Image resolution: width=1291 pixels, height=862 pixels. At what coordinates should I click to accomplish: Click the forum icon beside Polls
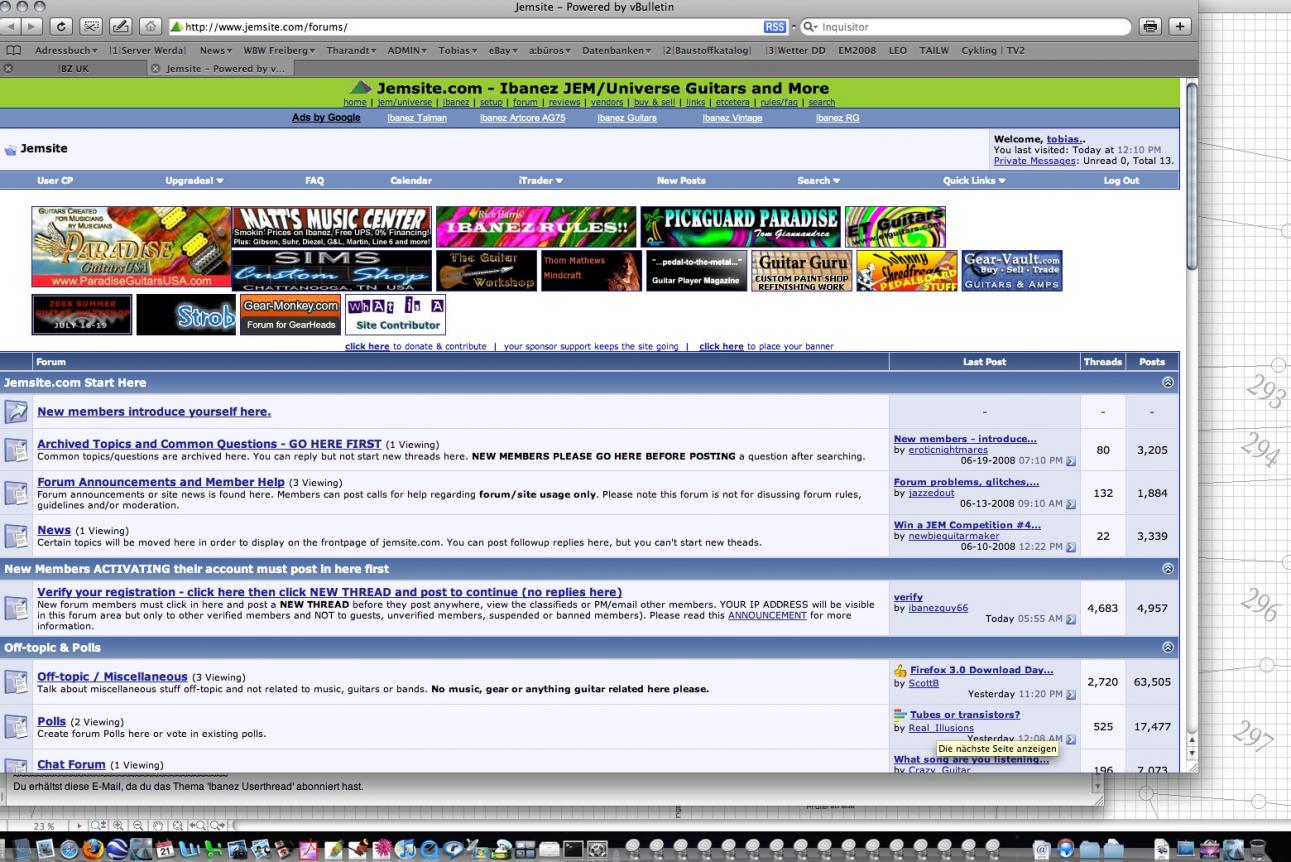(x=16, y=726)
